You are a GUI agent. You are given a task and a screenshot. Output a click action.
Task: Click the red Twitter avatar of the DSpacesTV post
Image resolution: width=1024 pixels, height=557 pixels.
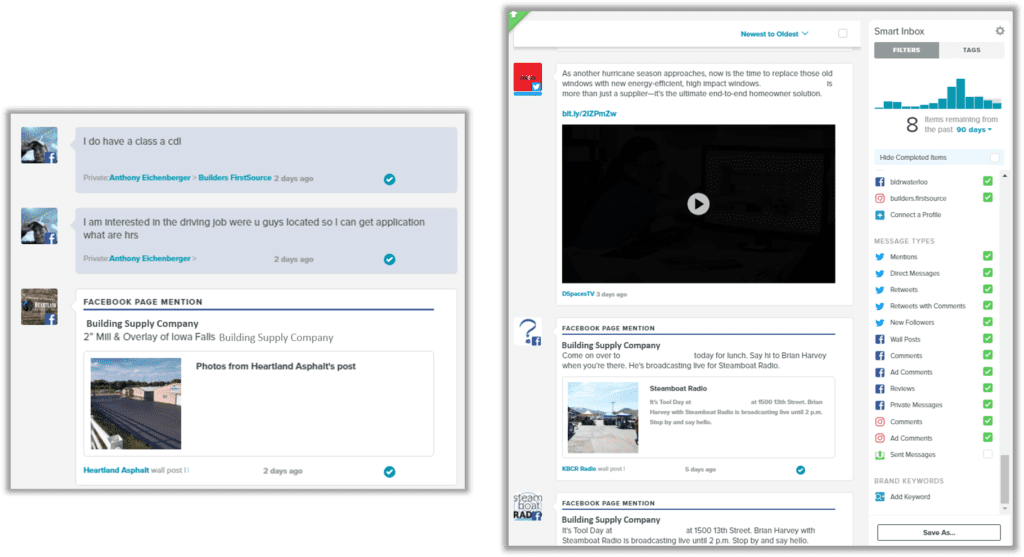(528, 78)
